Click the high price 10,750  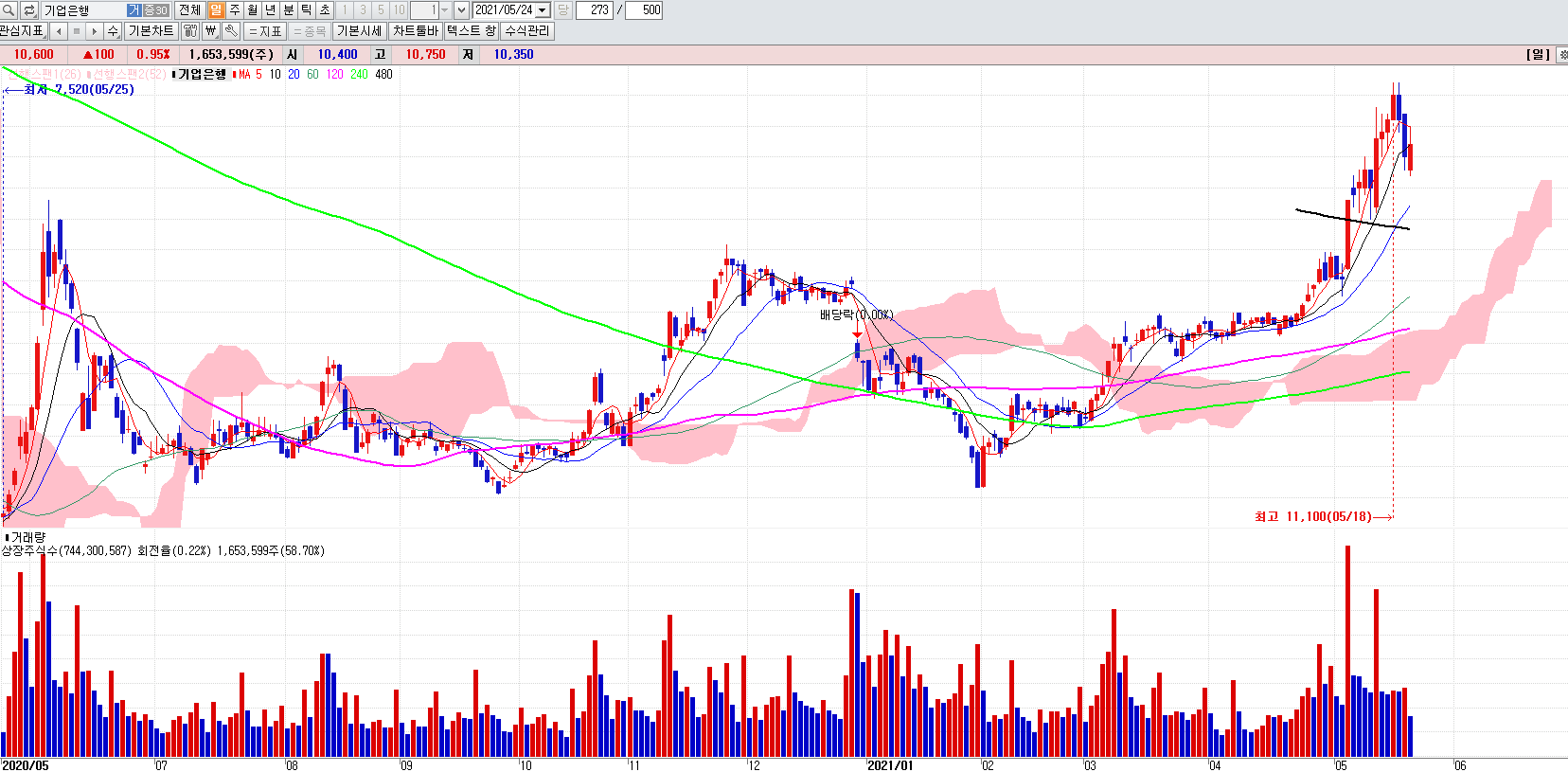[x=425, y=54]
